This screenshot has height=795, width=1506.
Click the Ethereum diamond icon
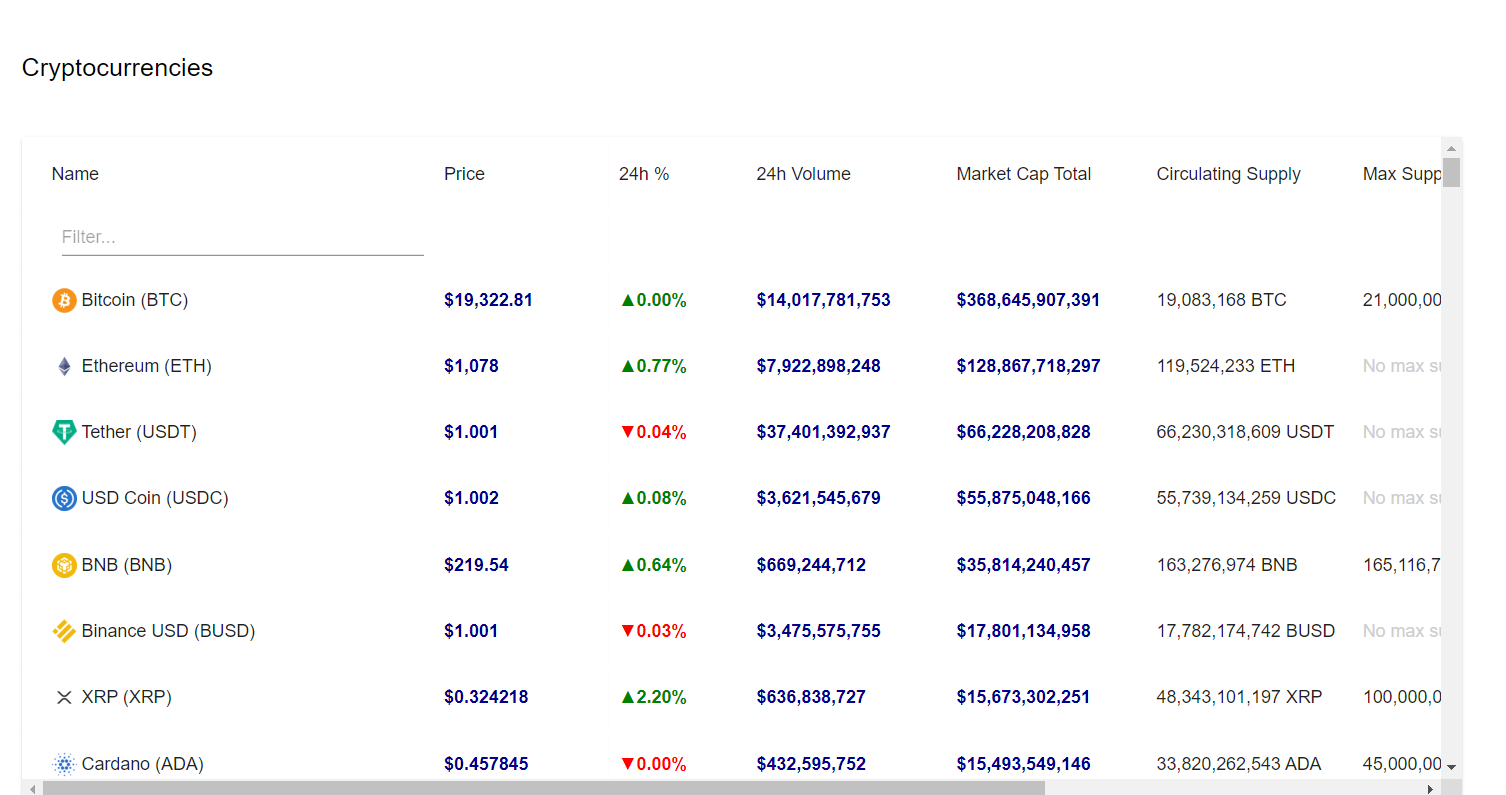(64, 366)
